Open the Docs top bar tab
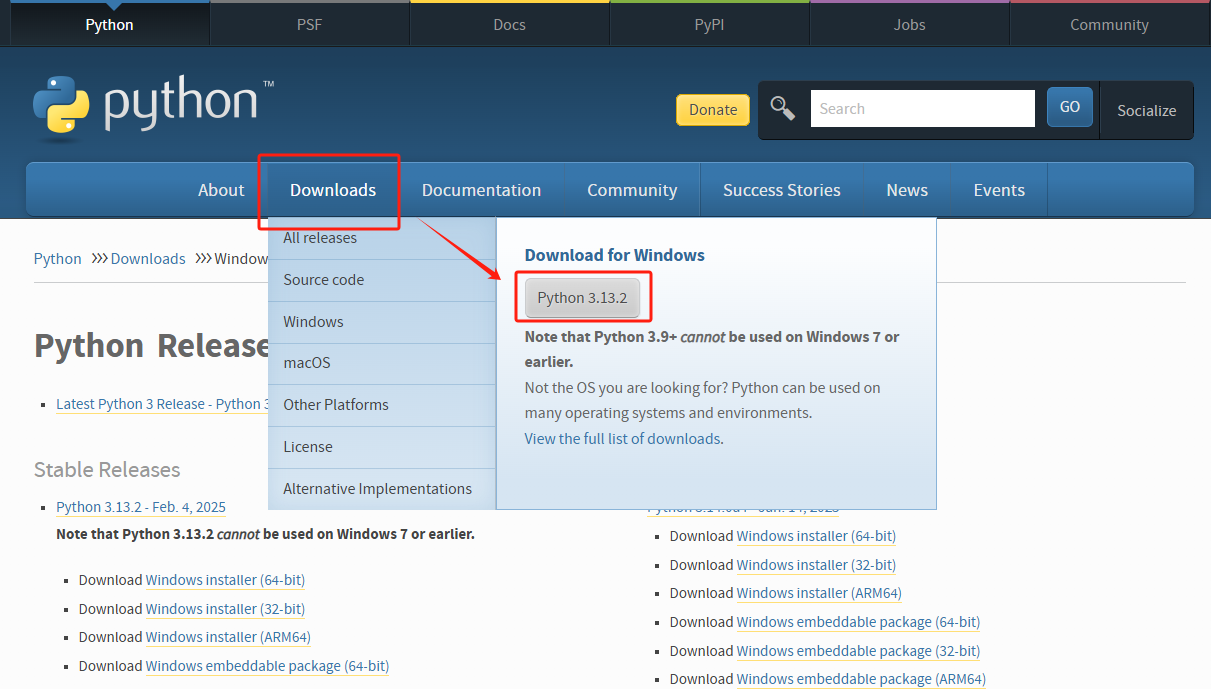The width and height of the screenshot is (1211, 689). (x=510, y=24)
